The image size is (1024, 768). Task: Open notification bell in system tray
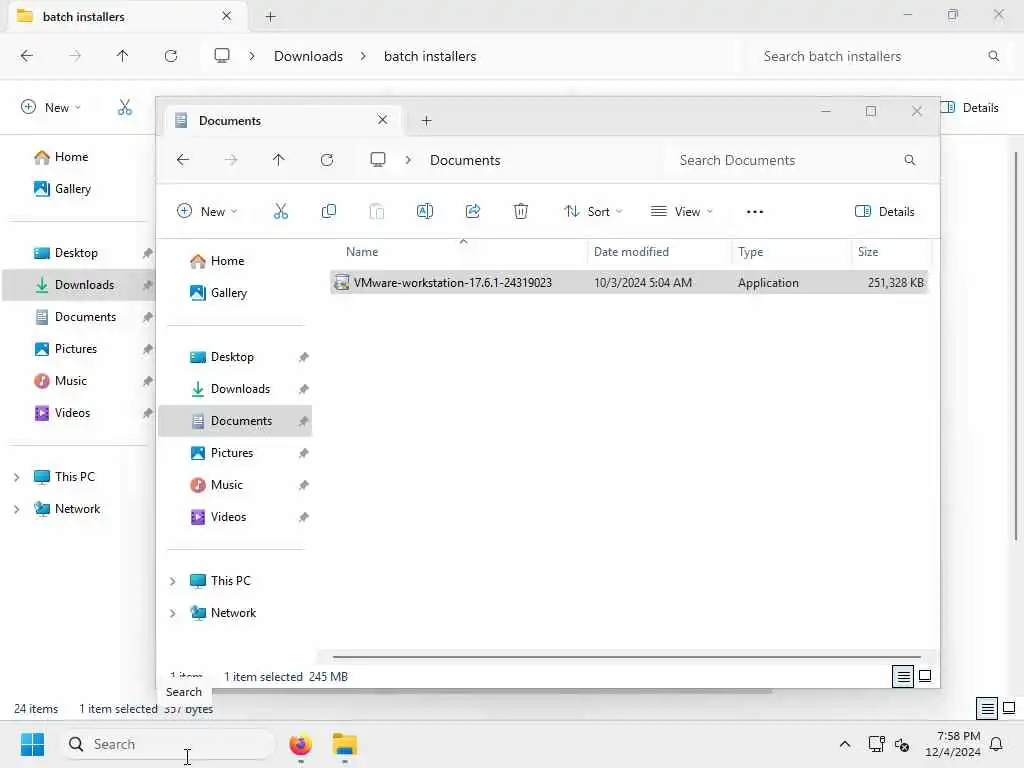(x=996, y=744)
